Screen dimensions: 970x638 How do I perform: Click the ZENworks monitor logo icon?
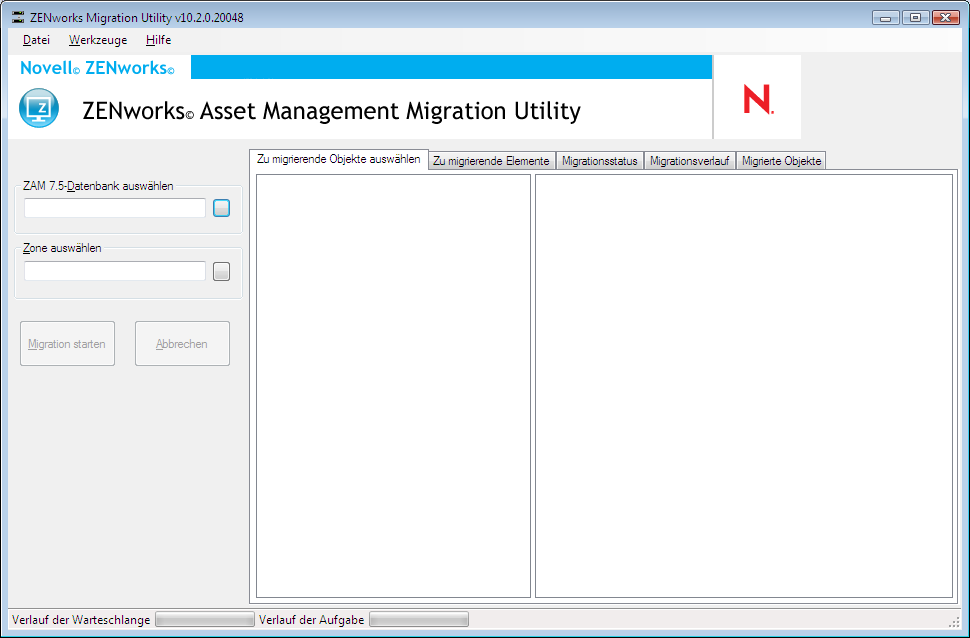tap(39, 108)
